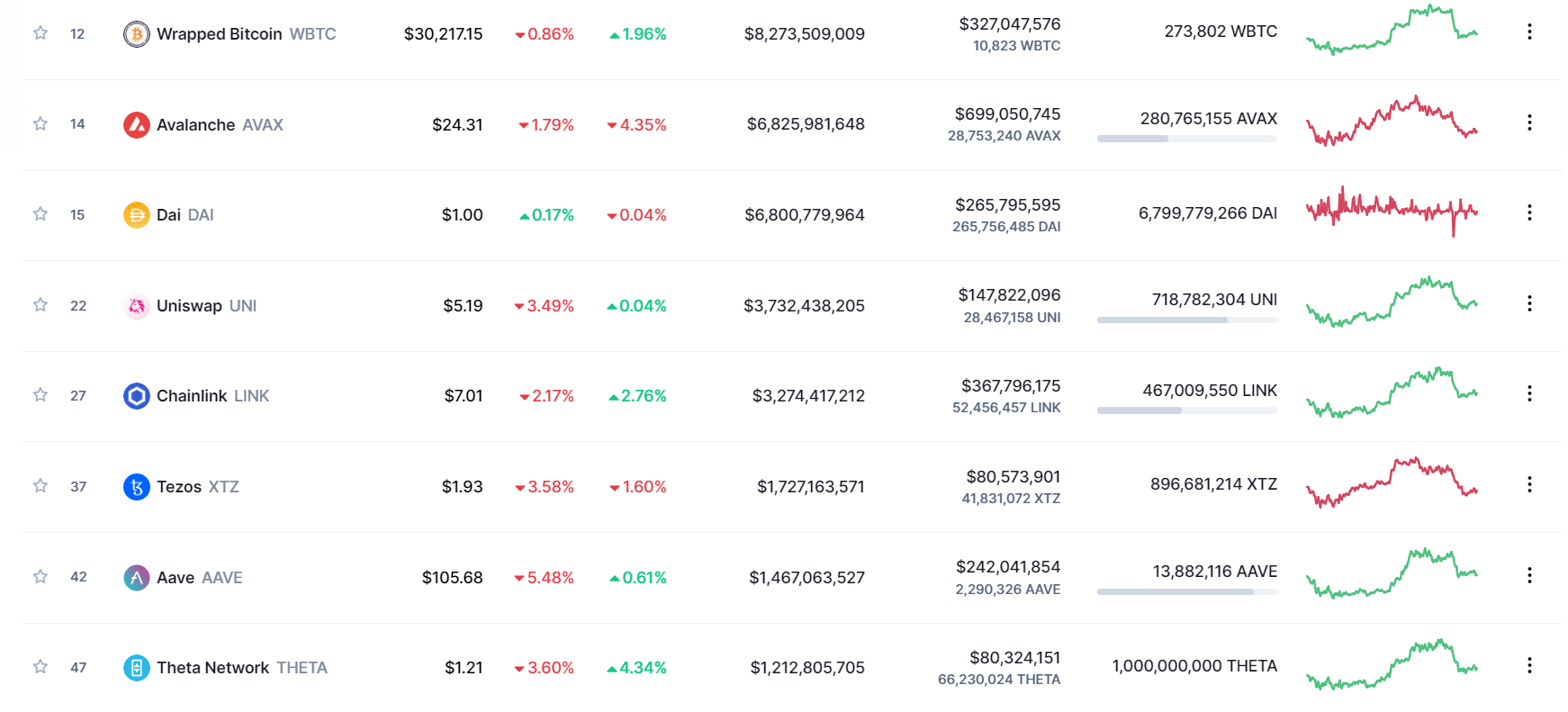Viewport: 1568px width, 712px height.
Task: Add Tezos to watchlist with star
Action: click(41, 486)
